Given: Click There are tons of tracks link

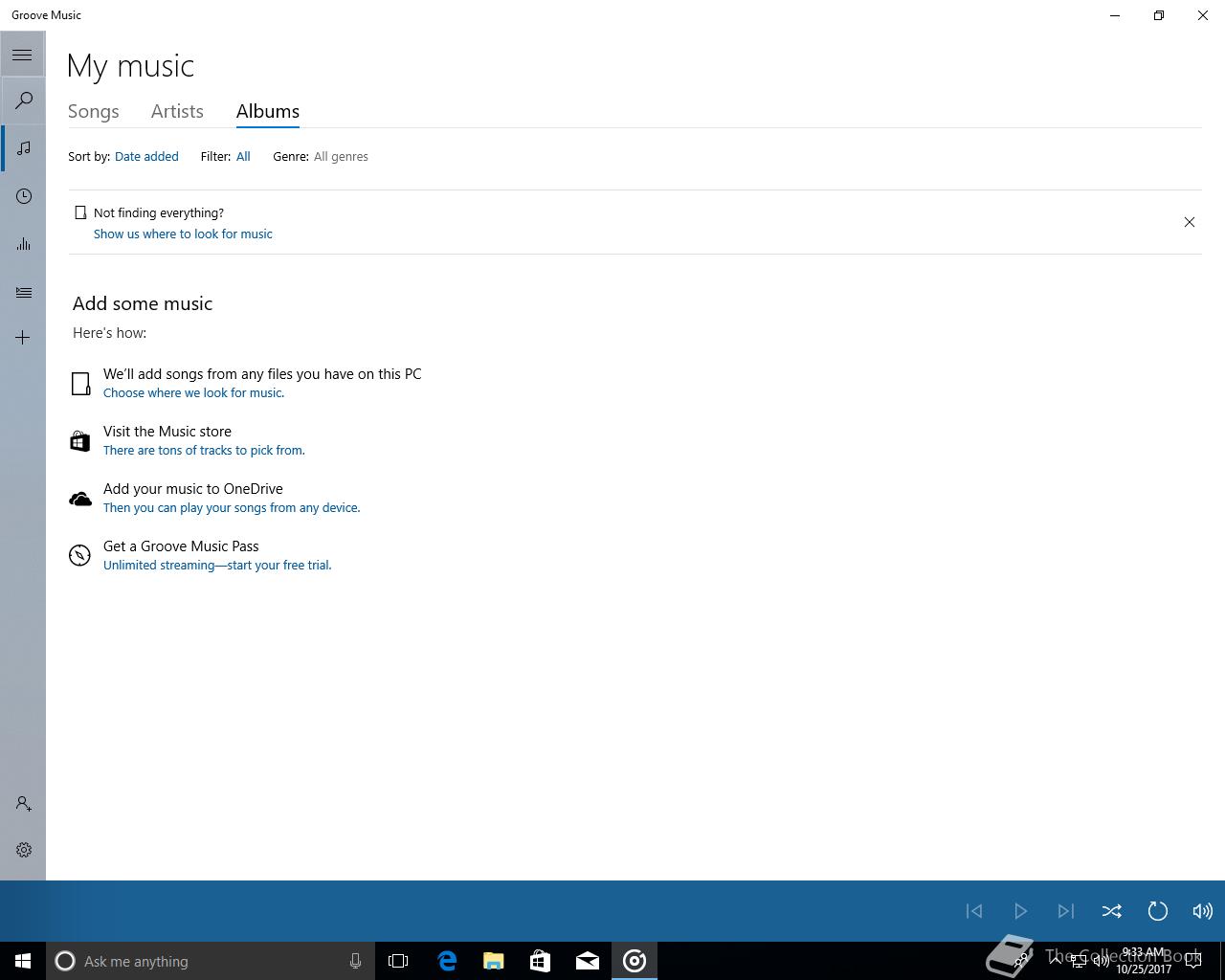Looking at the screenshot, I should pyautogui.click(x=204, y=450).
